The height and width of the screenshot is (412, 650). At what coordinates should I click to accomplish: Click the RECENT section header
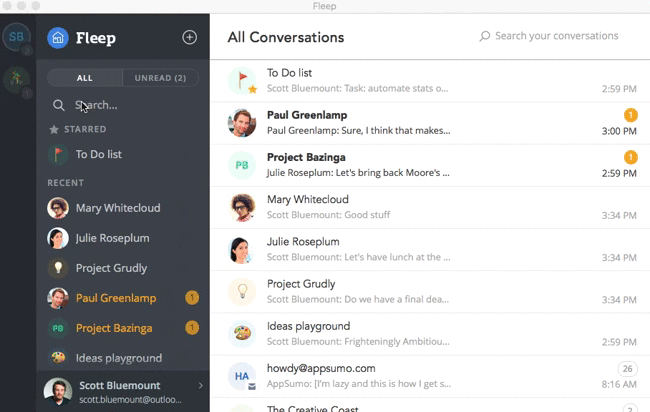(x=65, y=183)
